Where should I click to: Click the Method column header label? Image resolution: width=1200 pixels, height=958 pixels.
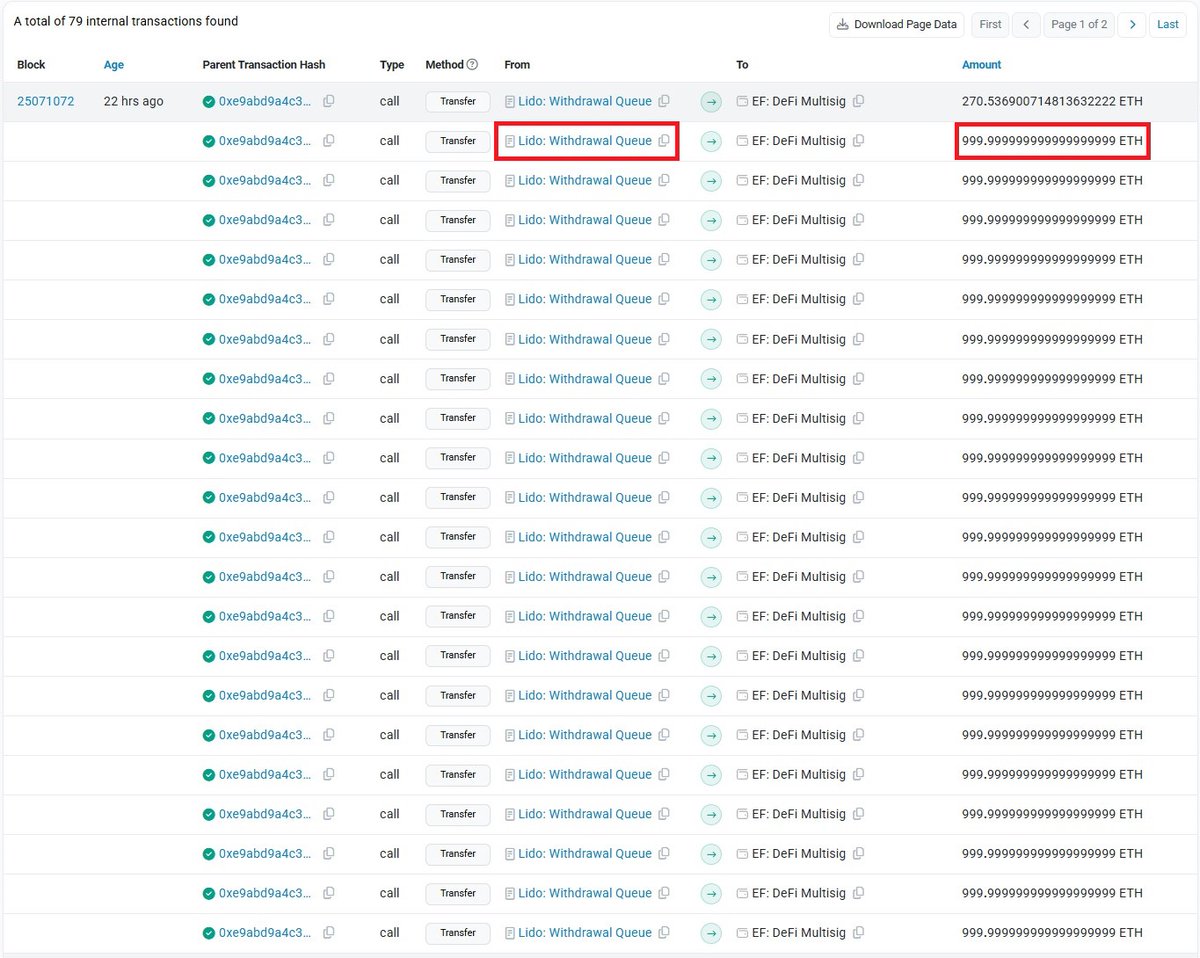444,65
